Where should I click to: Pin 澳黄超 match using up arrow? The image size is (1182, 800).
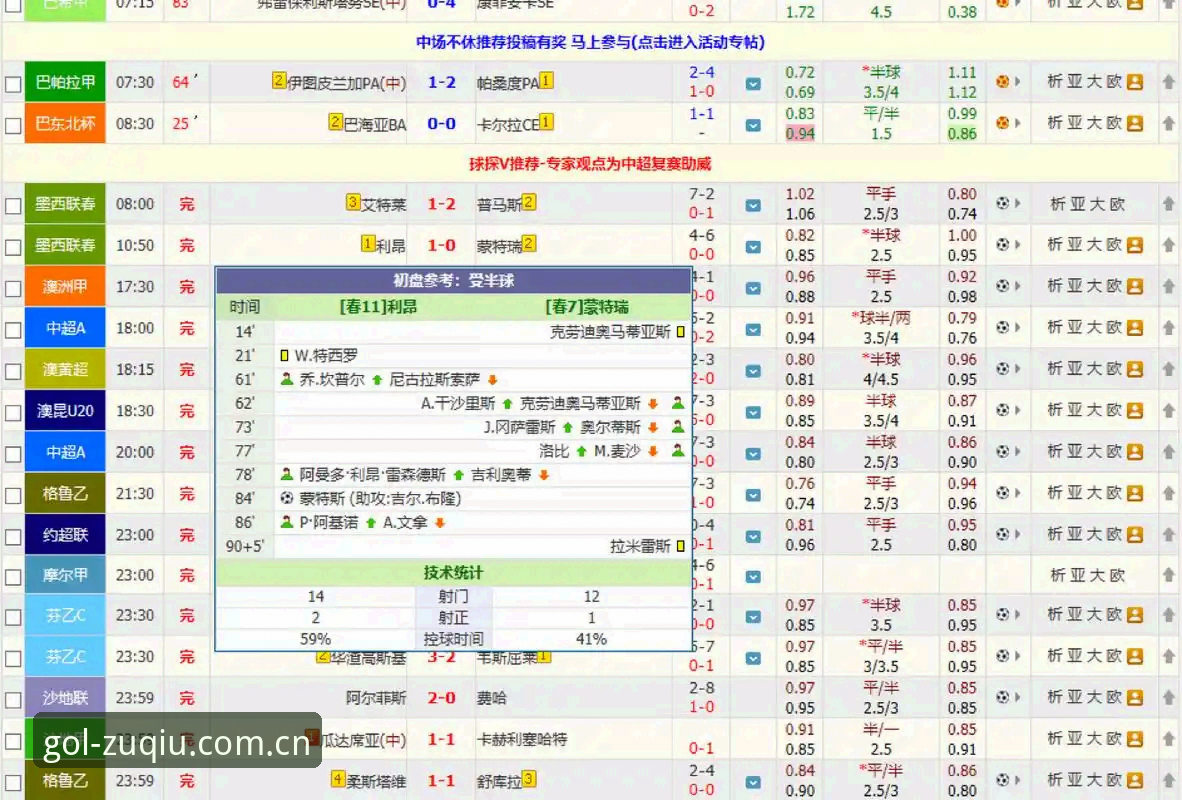point(1168,369)
